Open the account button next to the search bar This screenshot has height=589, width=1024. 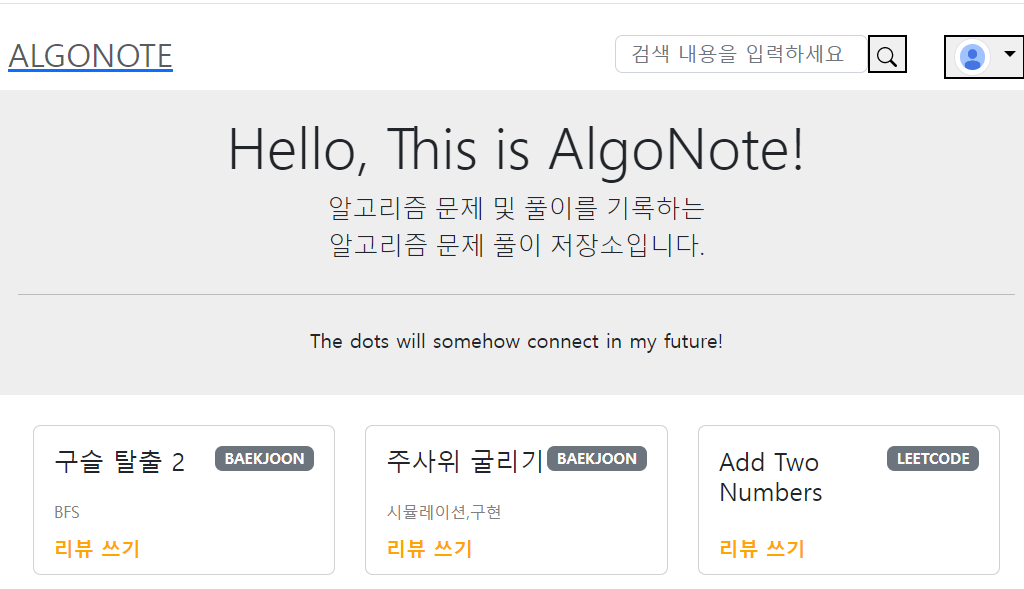(x=983, y=57)
